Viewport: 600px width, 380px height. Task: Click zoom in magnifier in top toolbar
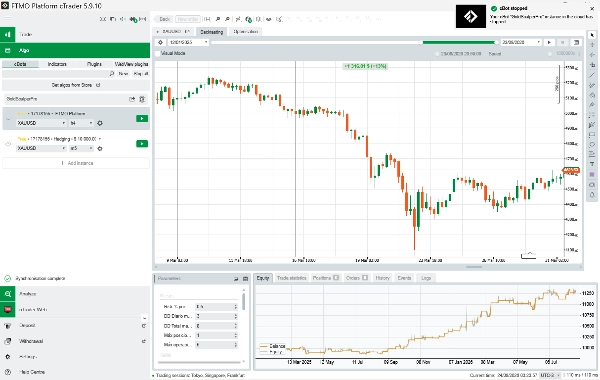218,19
